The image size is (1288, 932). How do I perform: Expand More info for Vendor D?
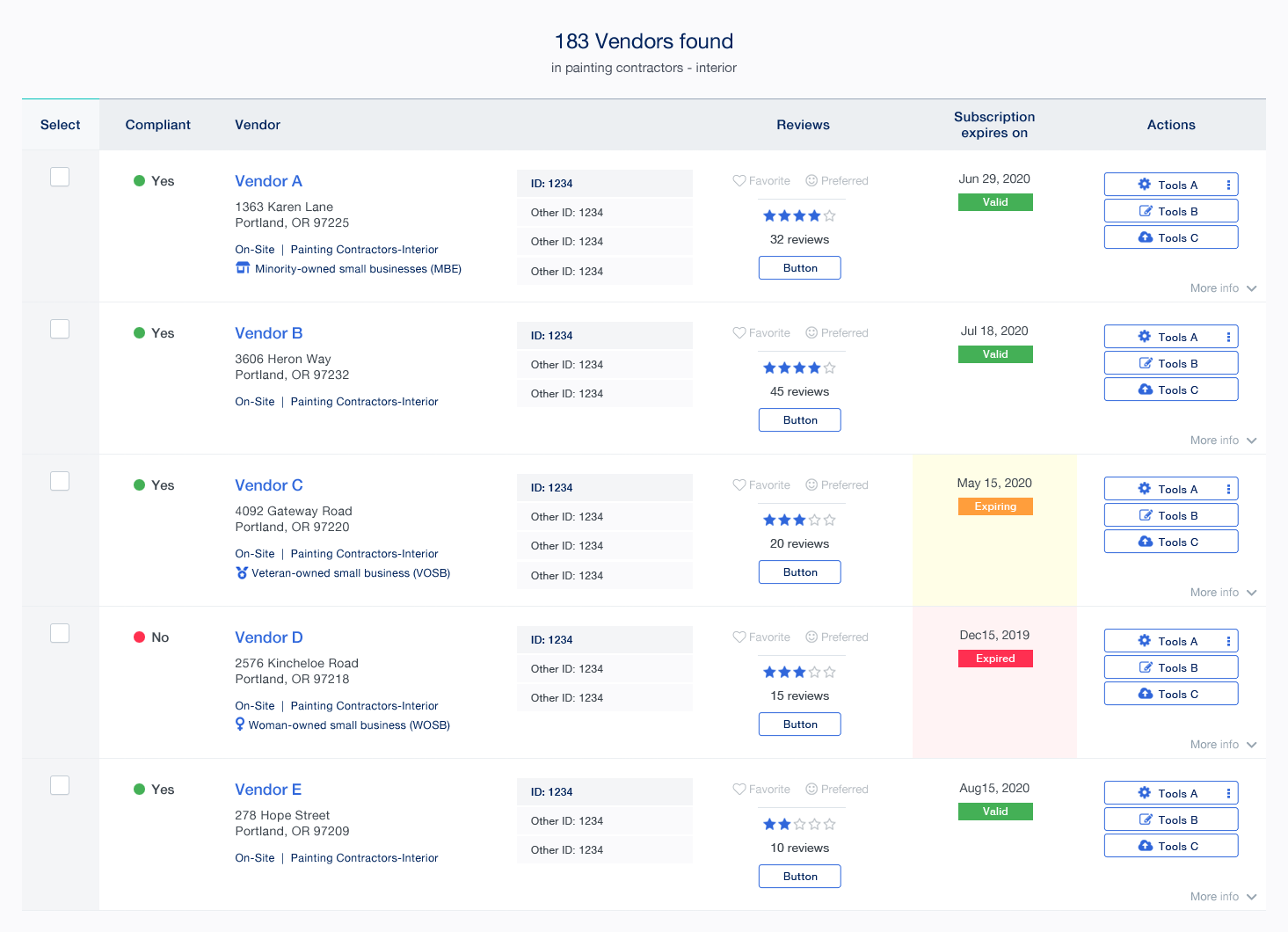click(x=1223, y=745)
